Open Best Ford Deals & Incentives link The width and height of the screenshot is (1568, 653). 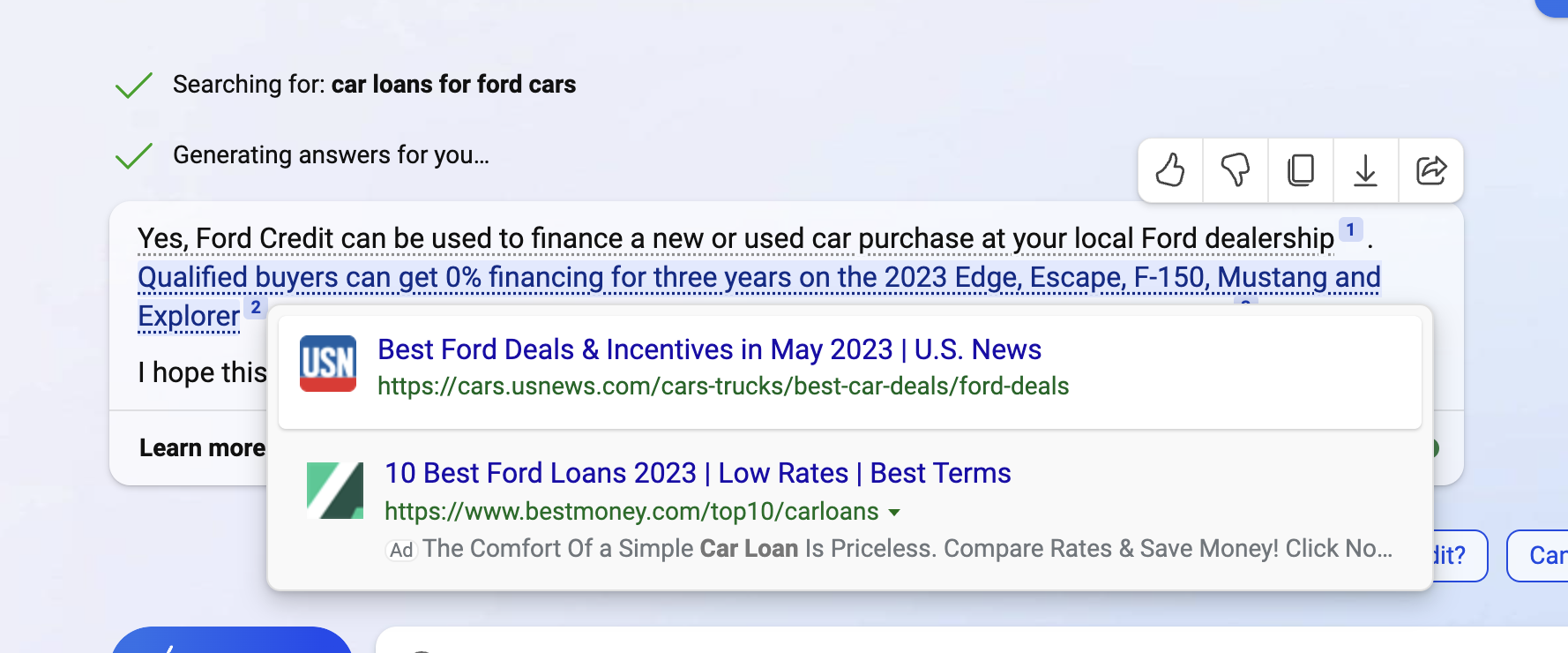point(709,349)
